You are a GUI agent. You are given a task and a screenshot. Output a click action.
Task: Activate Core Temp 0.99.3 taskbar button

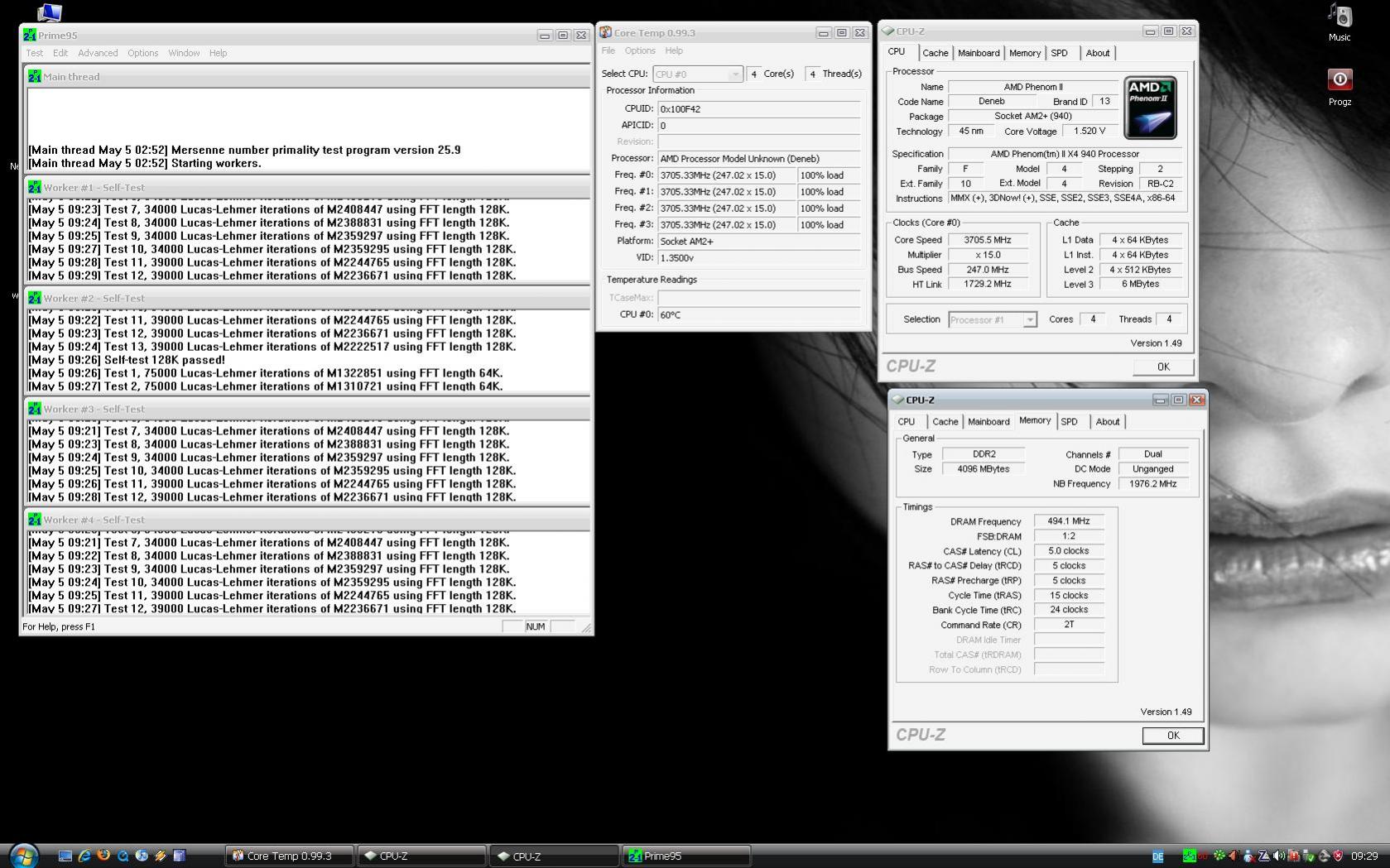[x=290, y=856]
